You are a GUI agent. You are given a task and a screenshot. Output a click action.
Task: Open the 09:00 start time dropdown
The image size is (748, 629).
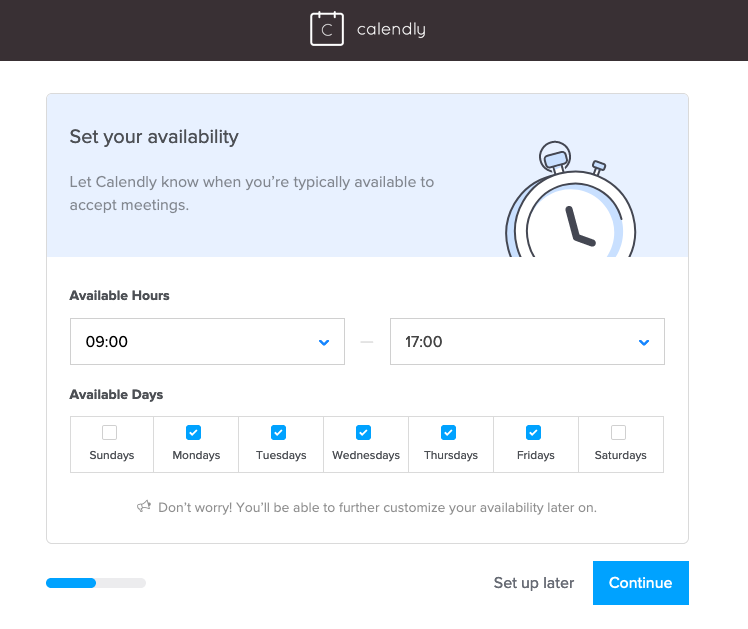pos(208,341)
